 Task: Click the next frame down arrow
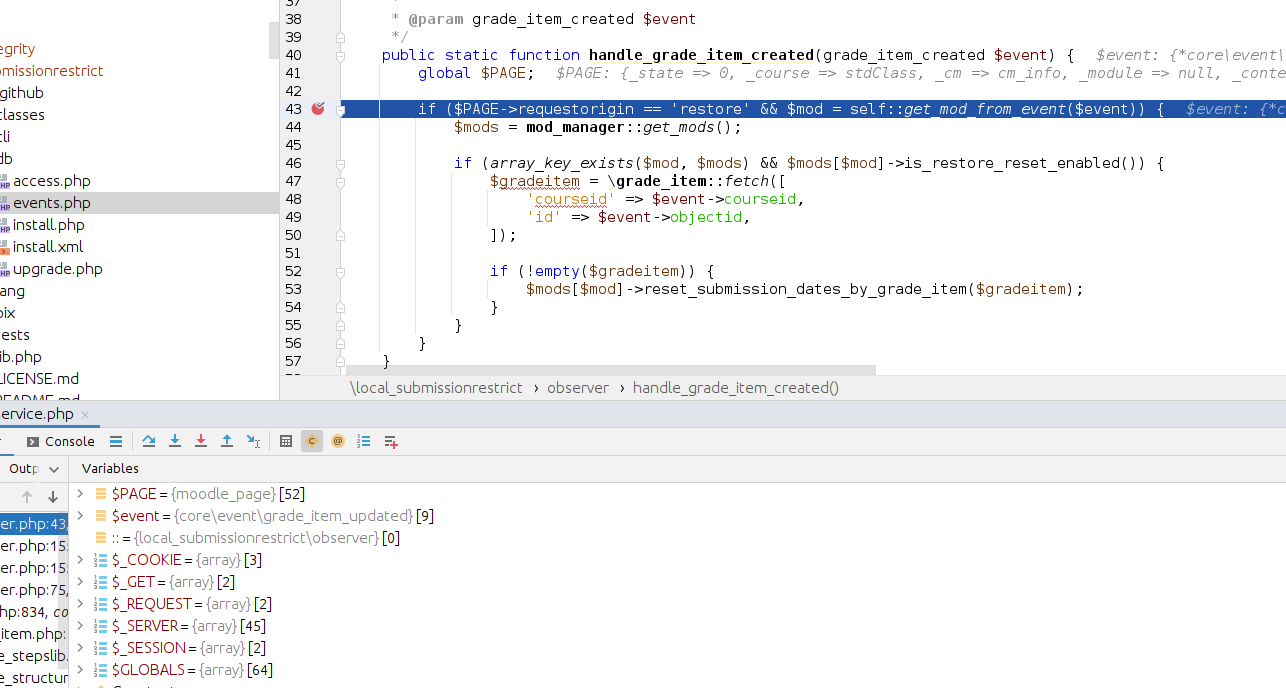coord(53,497)
